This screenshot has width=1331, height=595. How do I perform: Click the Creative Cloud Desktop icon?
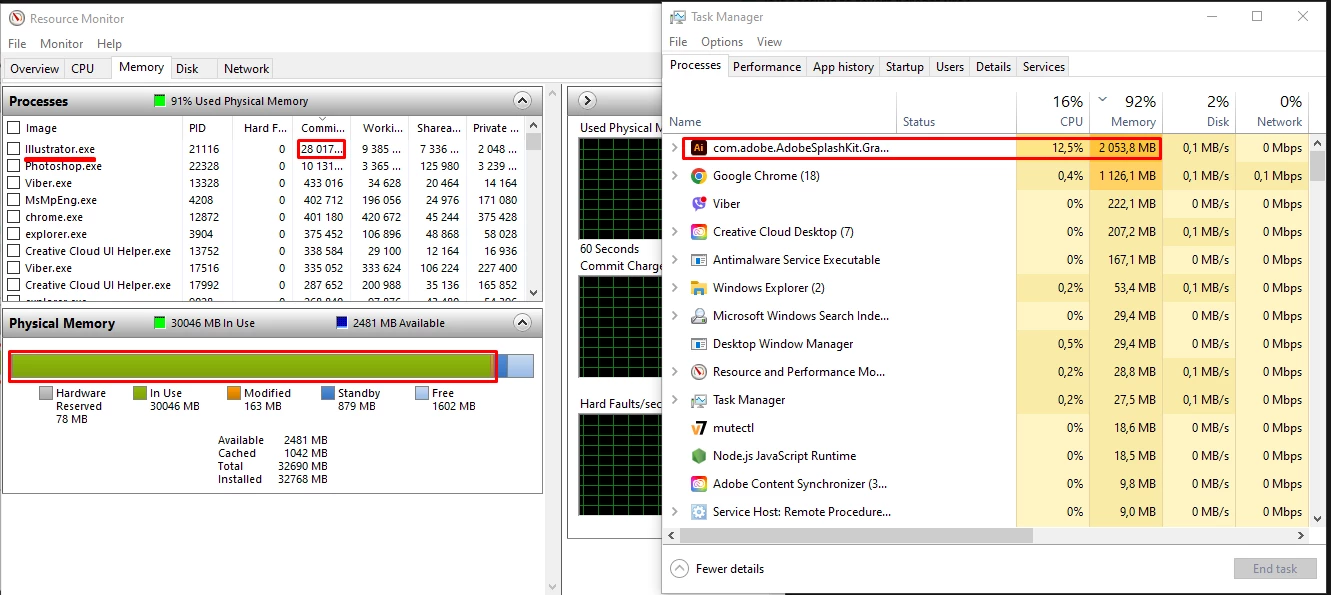point(699,232)
